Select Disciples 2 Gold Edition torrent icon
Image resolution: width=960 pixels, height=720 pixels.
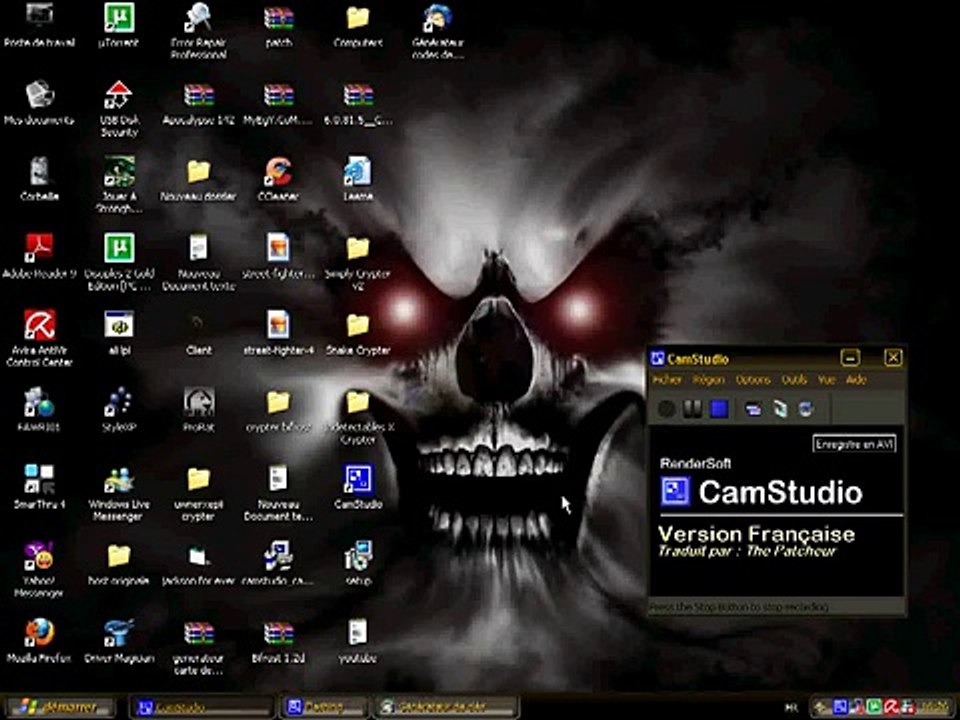(119, 262)
